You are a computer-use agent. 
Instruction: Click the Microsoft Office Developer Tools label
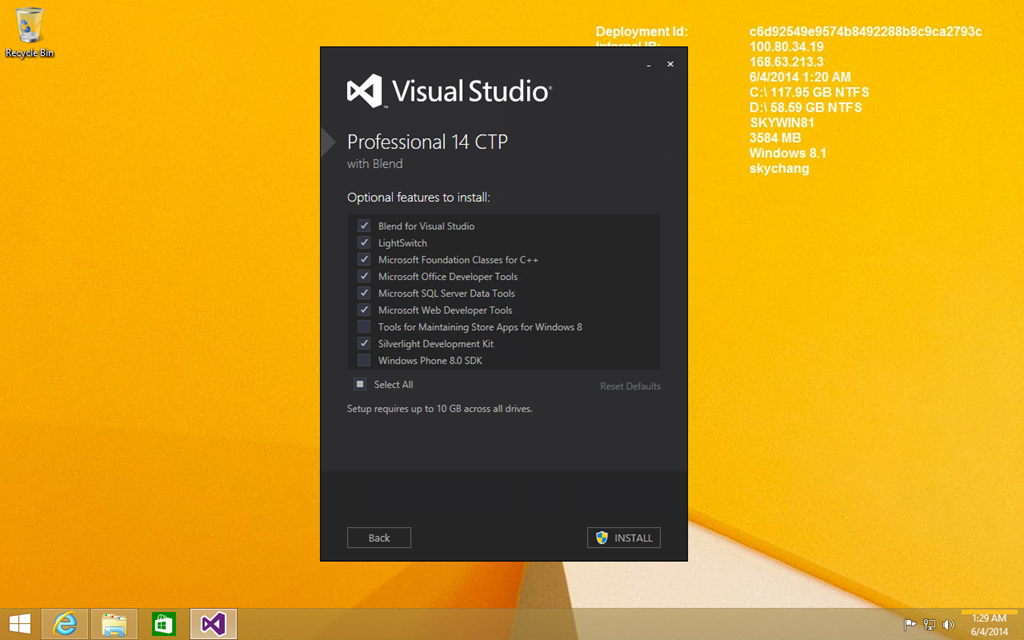click(x=448, y=276)
